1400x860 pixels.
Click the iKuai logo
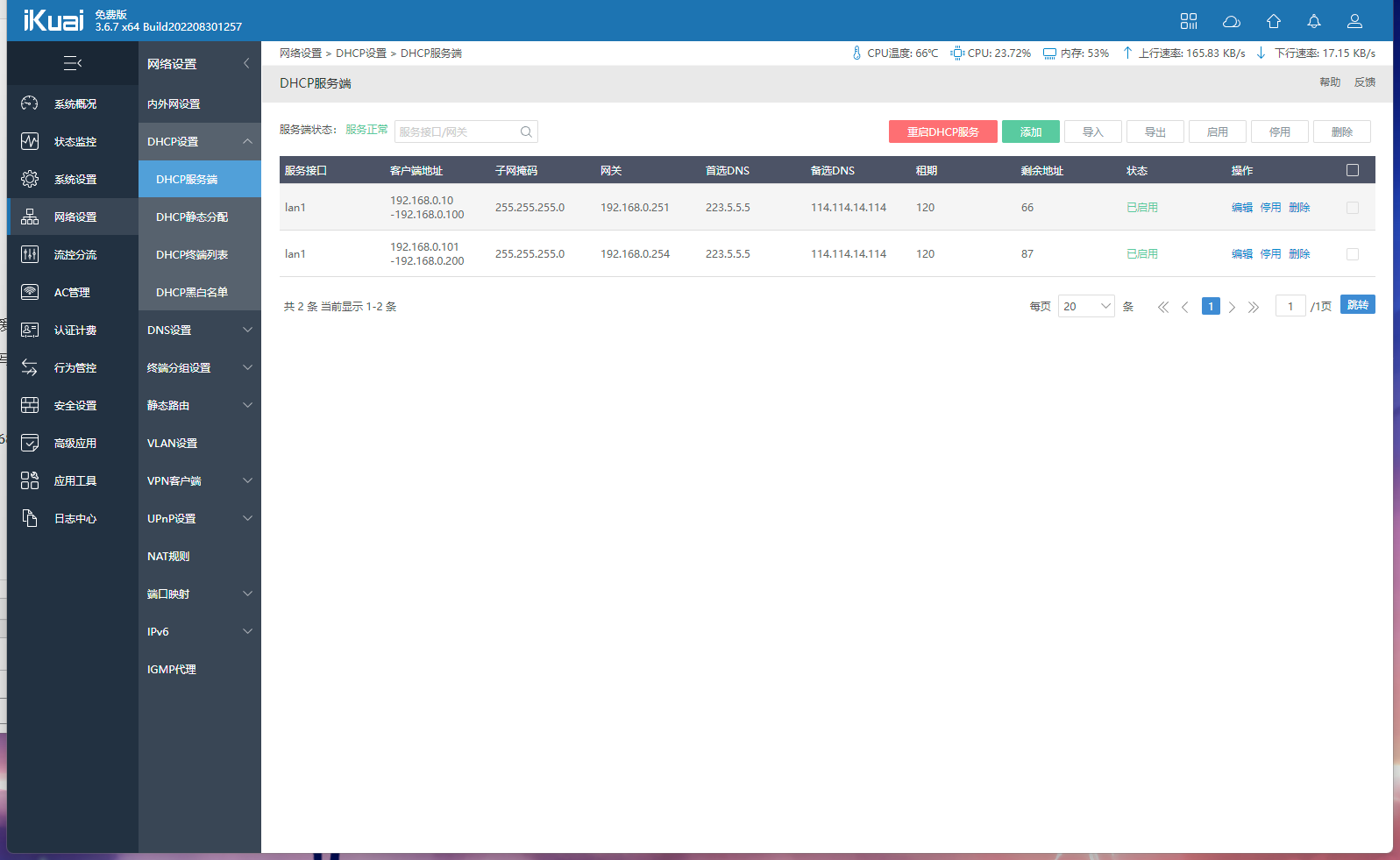coord(53,20)
